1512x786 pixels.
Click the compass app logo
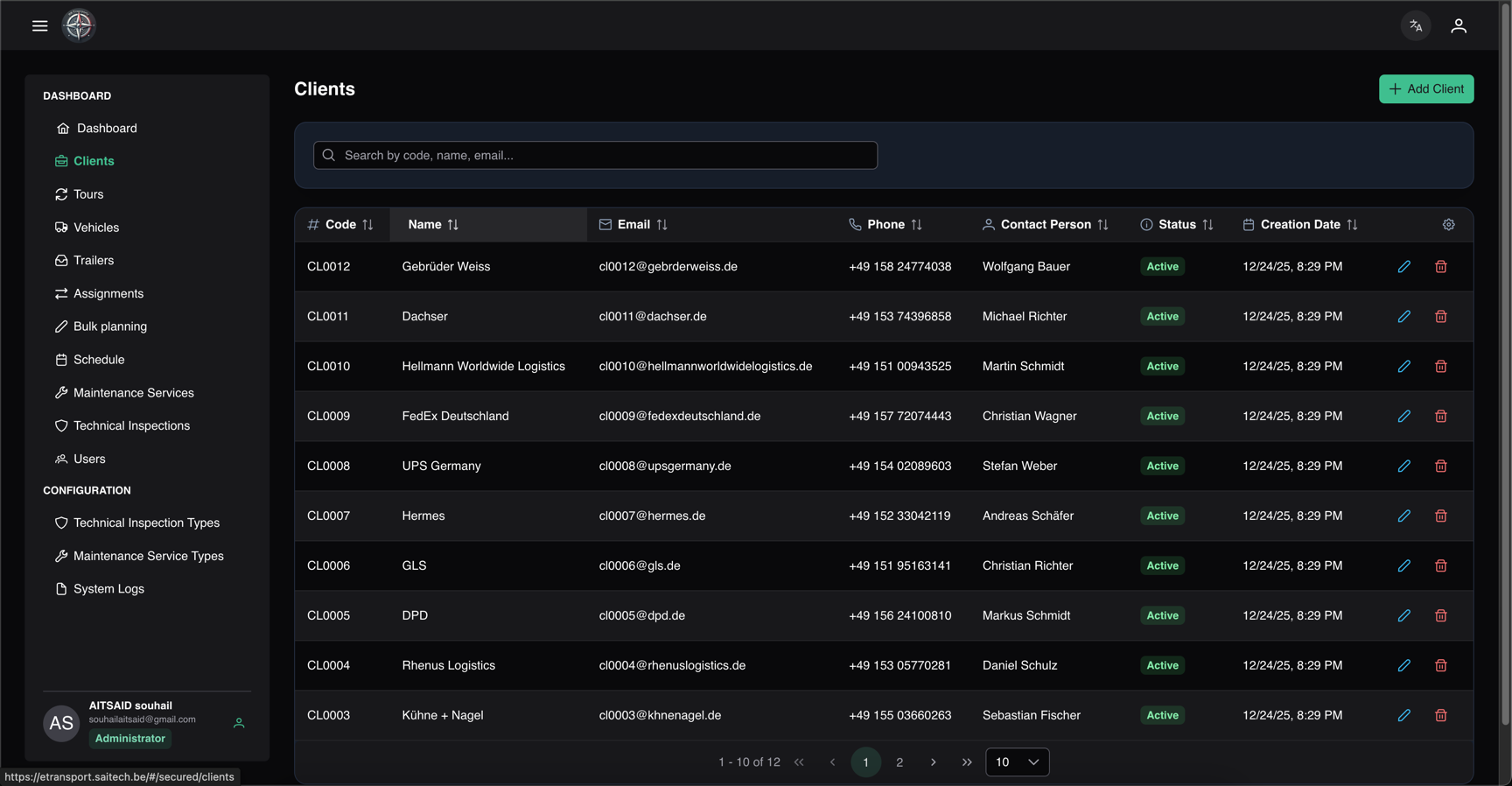click(79, 25)
